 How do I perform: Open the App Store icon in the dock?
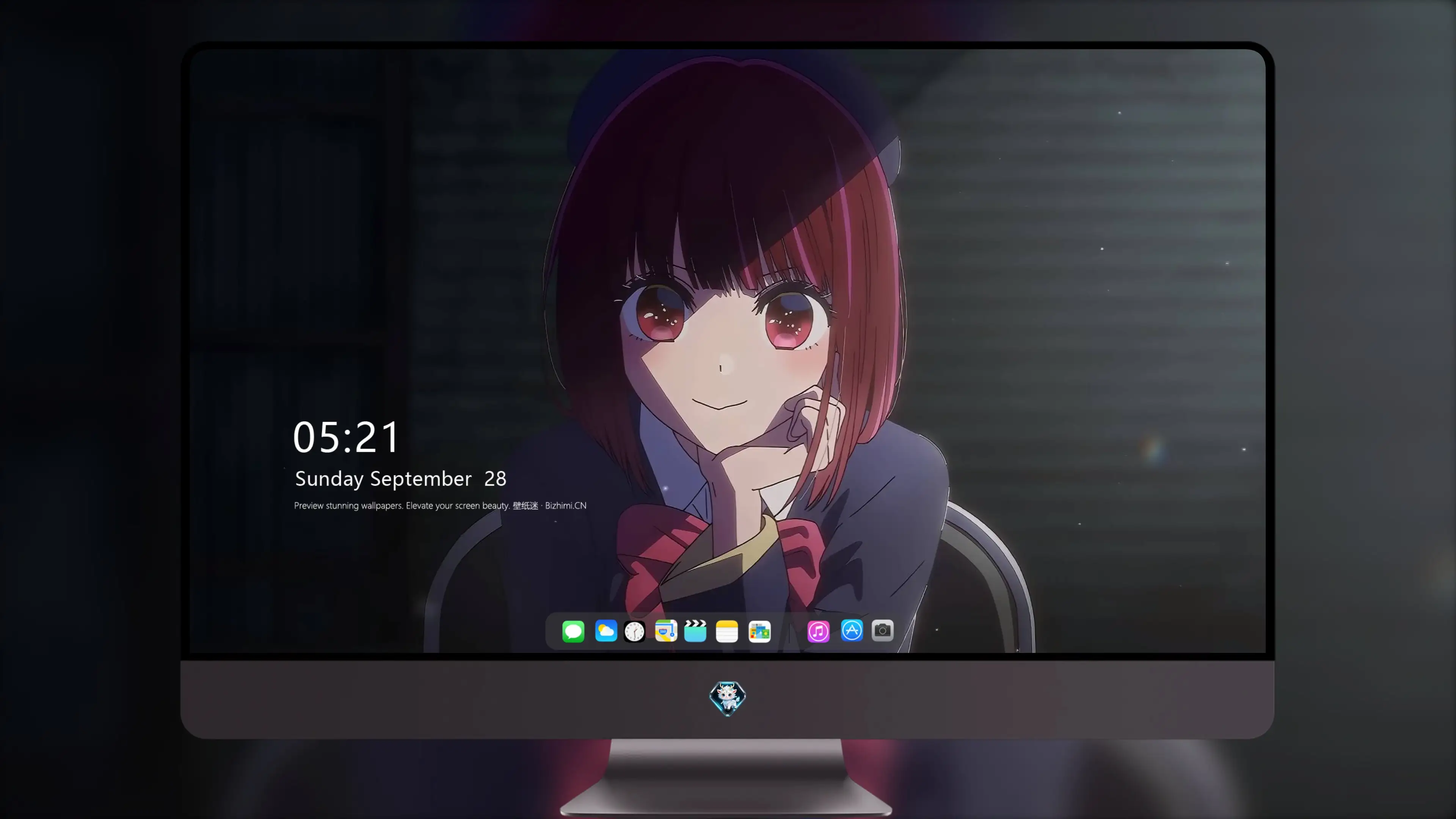point(852,630)
